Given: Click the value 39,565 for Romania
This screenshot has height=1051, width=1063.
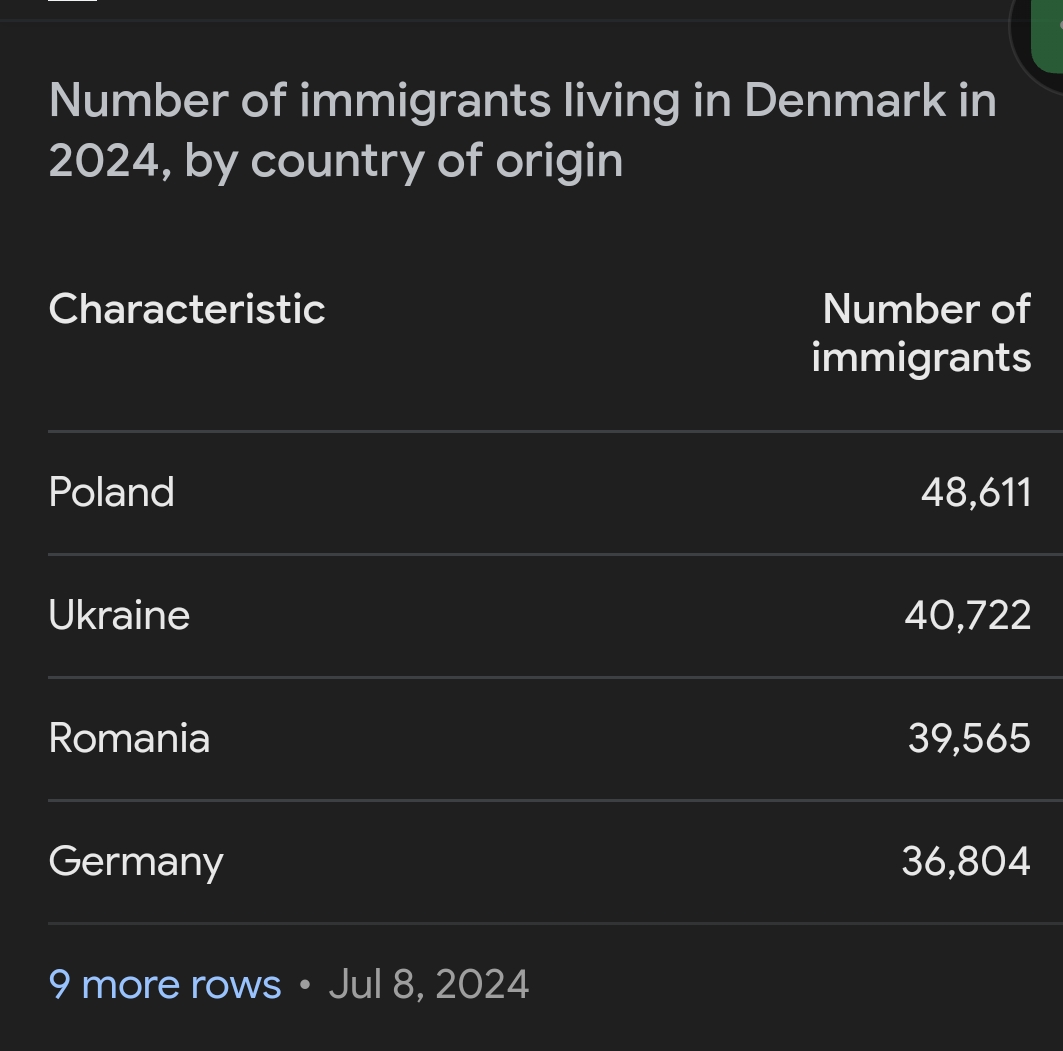Looking at the screenshot, I should pos(969,738).
